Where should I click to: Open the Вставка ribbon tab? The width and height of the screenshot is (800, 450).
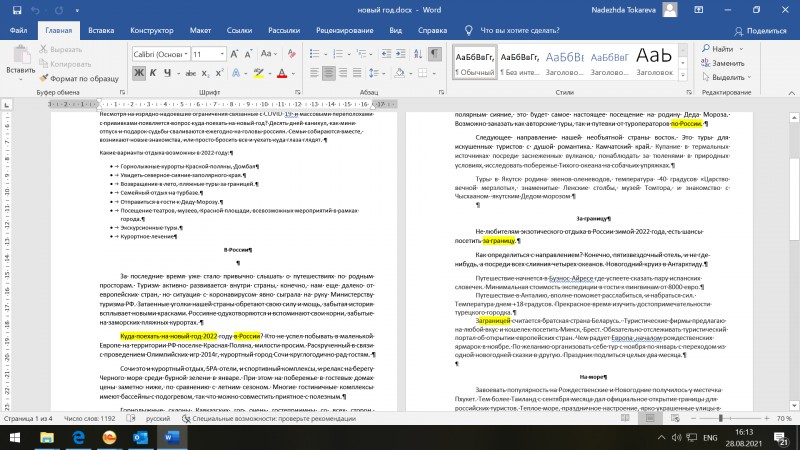(x=101, y=30)
